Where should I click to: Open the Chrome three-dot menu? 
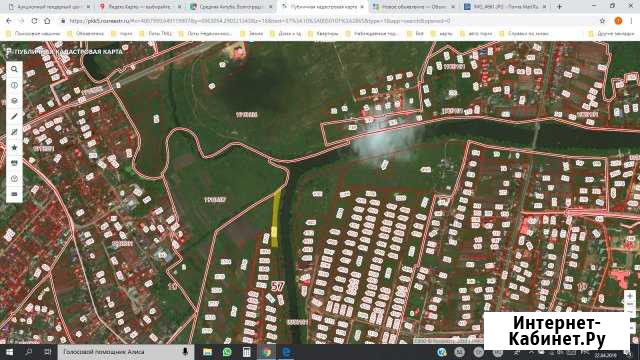pyautogui.click(x=632, y=21)
